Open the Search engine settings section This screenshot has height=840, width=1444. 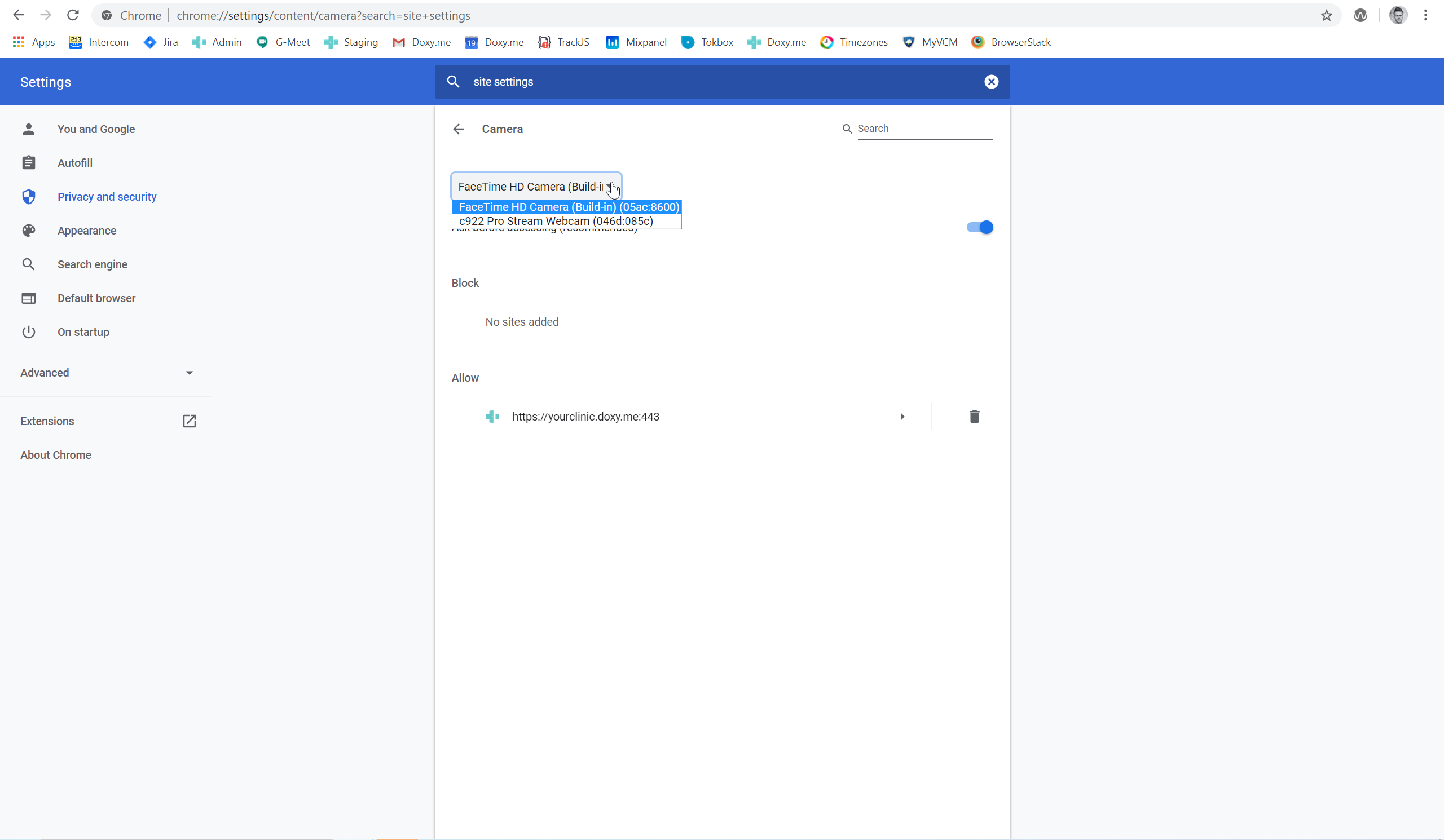[93, 264]
